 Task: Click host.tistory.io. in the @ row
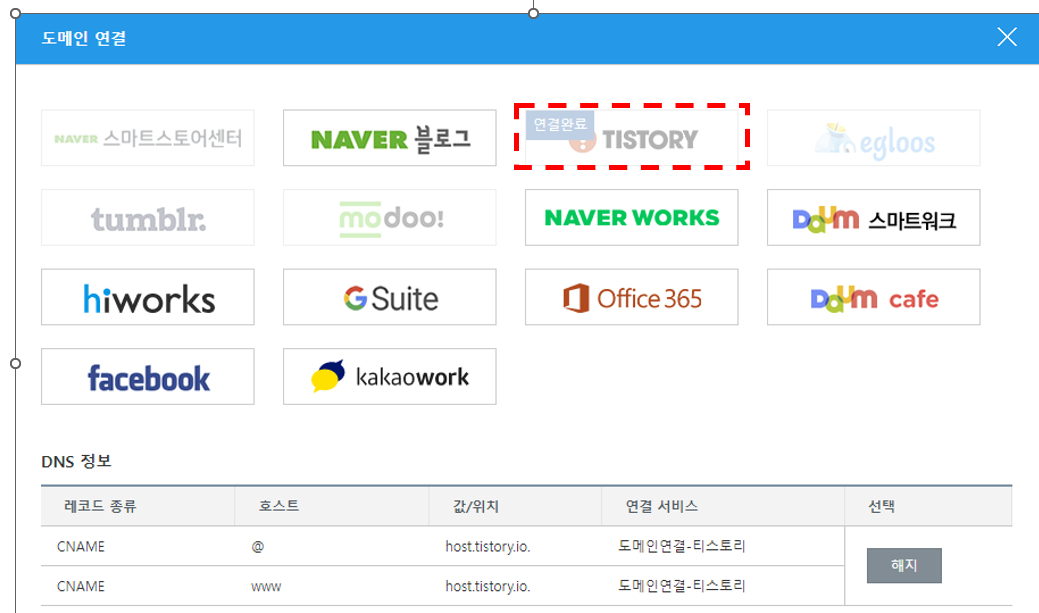tap(488, 547)
